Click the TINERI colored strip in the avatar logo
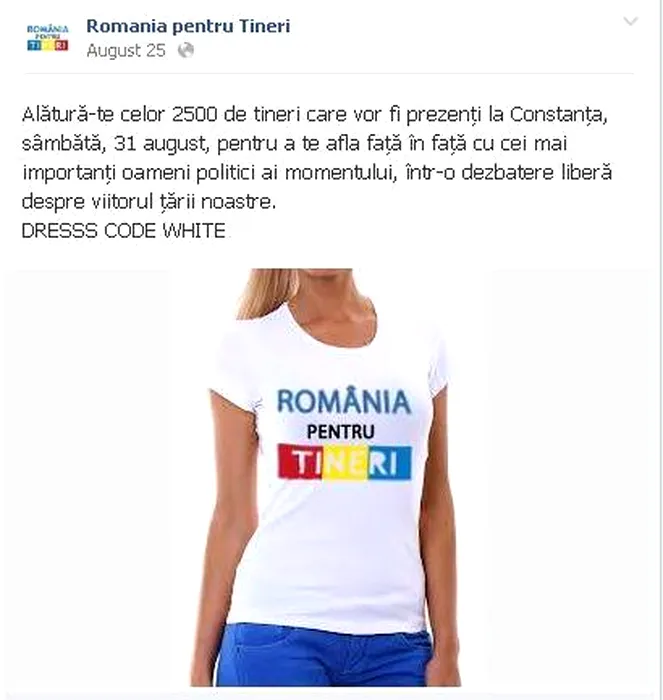This screenshot has width=663, height=700. point(48,46)
